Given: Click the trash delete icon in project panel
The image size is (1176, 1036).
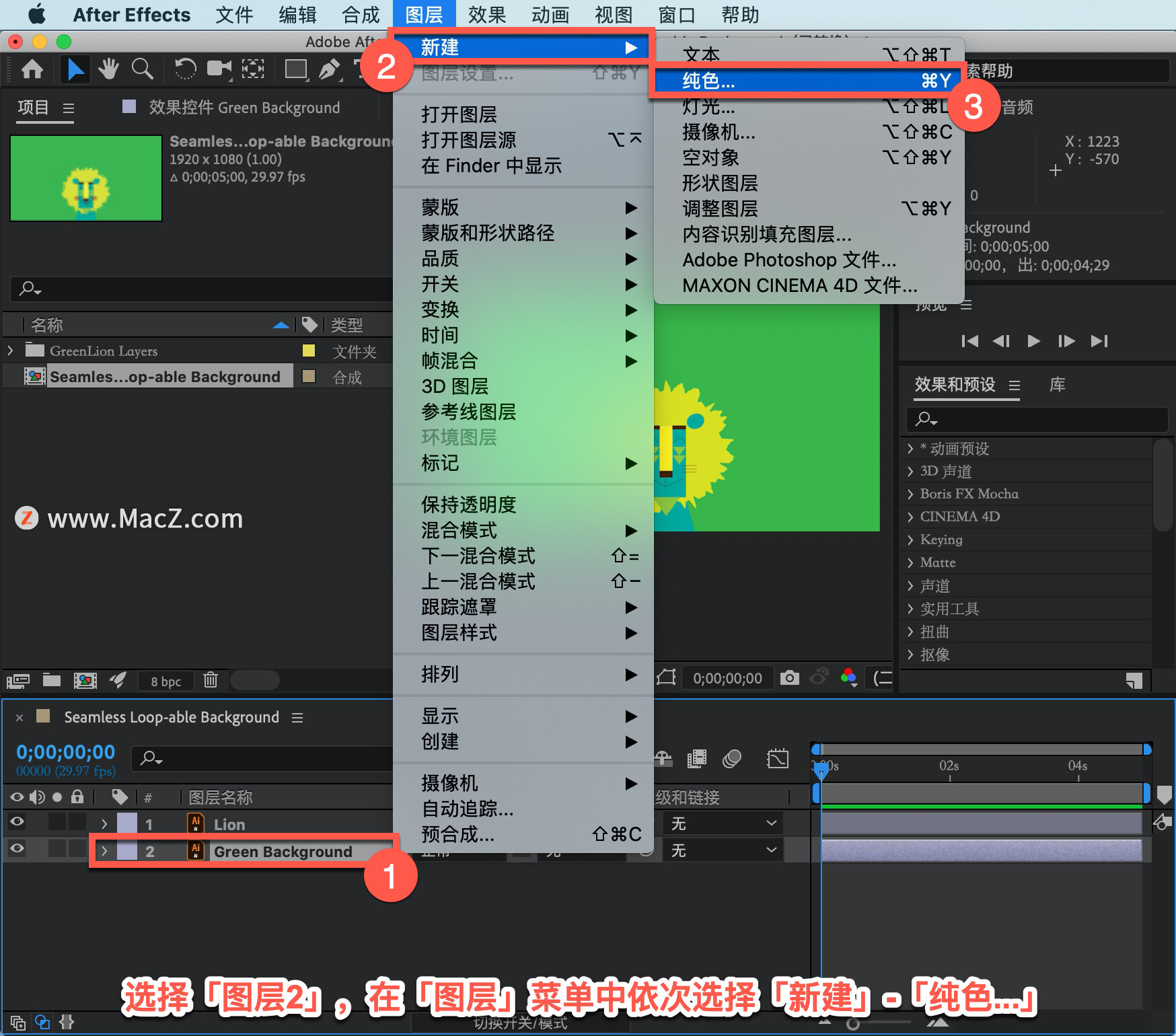Looking at the screenshot, I should (x=211, y=680).
